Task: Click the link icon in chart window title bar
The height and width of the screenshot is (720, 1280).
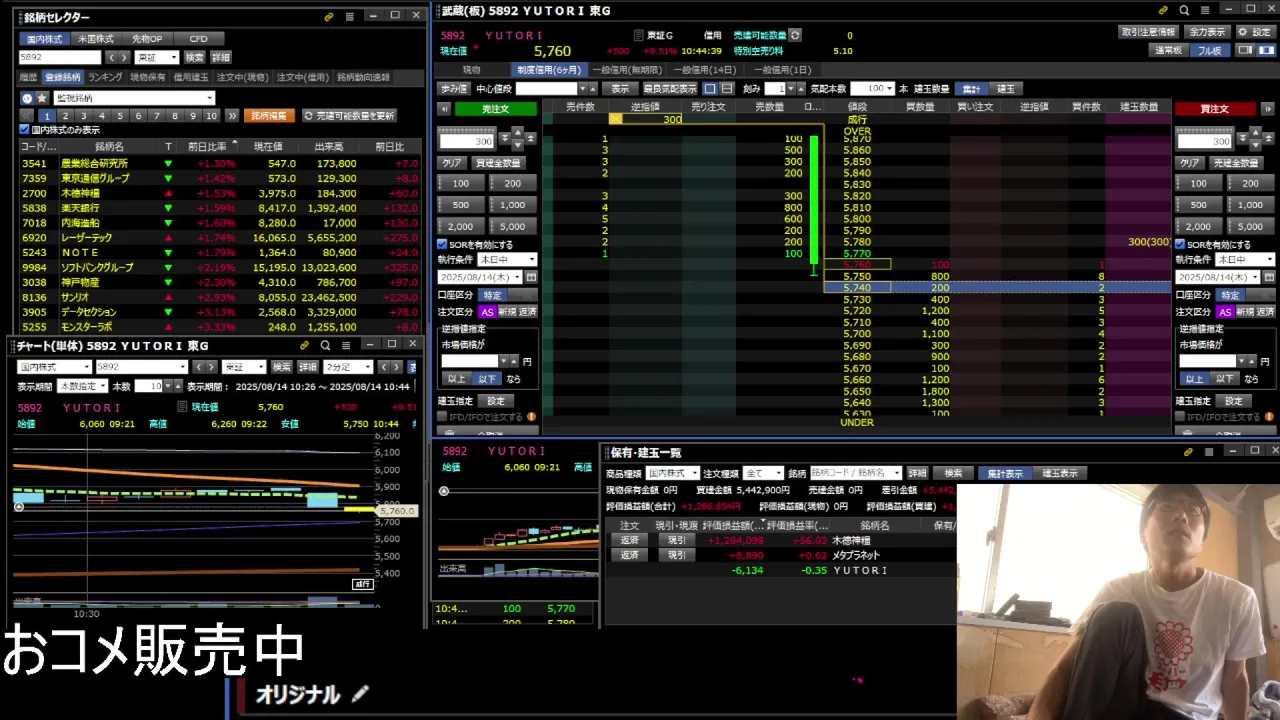Action: click(x=305, y=345)
